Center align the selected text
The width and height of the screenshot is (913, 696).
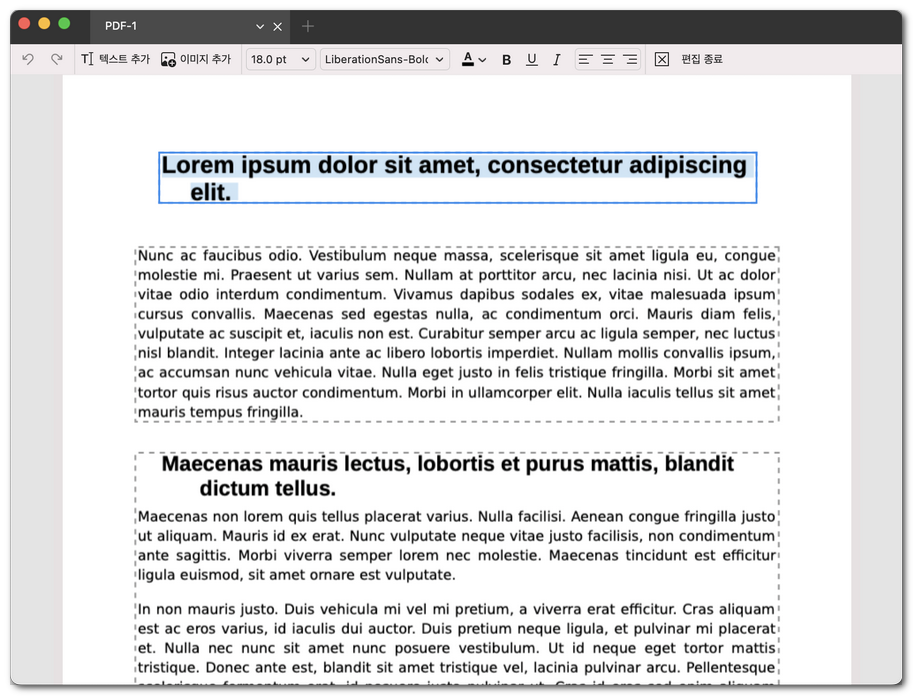coord(608,60)
